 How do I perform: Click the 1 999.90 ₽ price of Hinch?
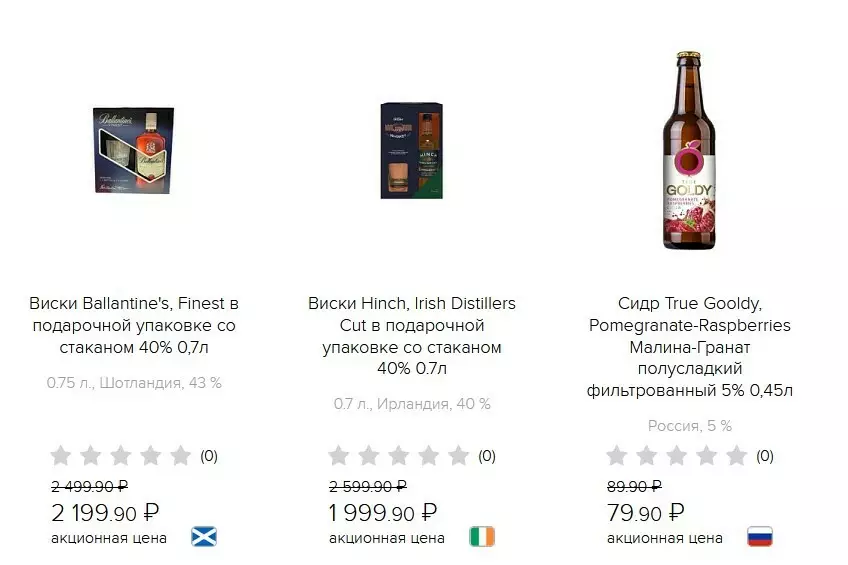point(384,513)
